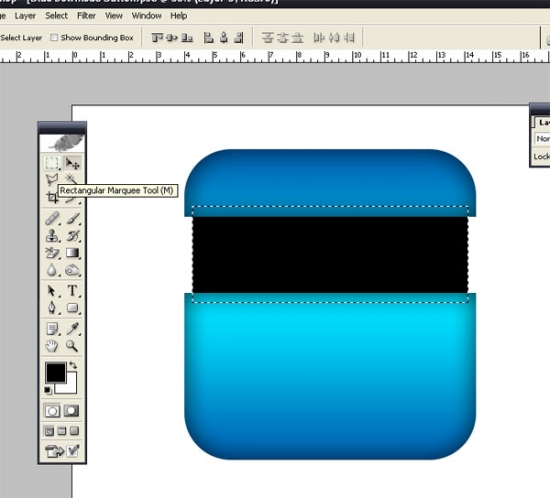The image size is (550, 498).
Task: Click inside the black selected rectangle
Action: tap(330, 255)
